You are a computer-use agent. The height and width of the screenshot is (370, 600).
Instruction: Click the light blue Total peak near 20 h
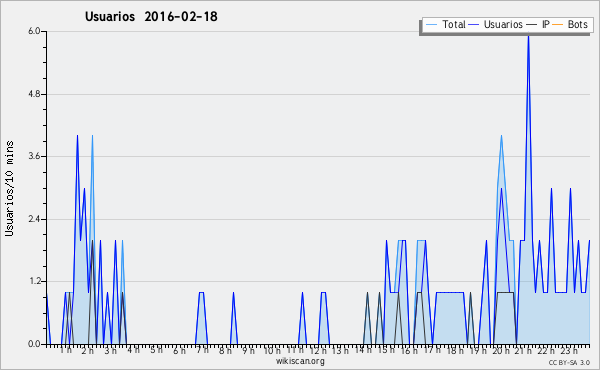pos(501,137)
